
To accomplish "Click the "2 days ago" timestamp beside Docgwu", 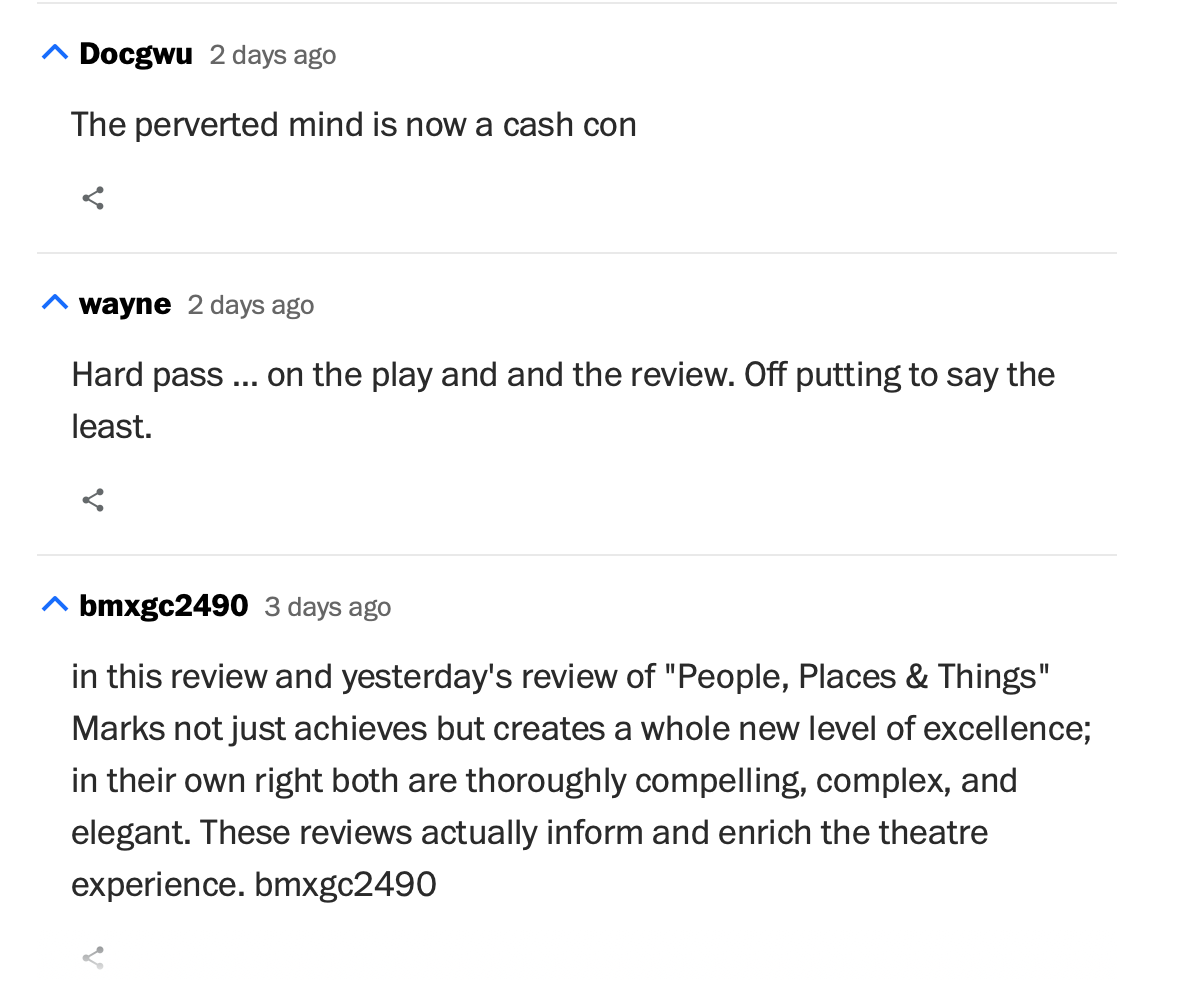I will [x=273, y=55].
